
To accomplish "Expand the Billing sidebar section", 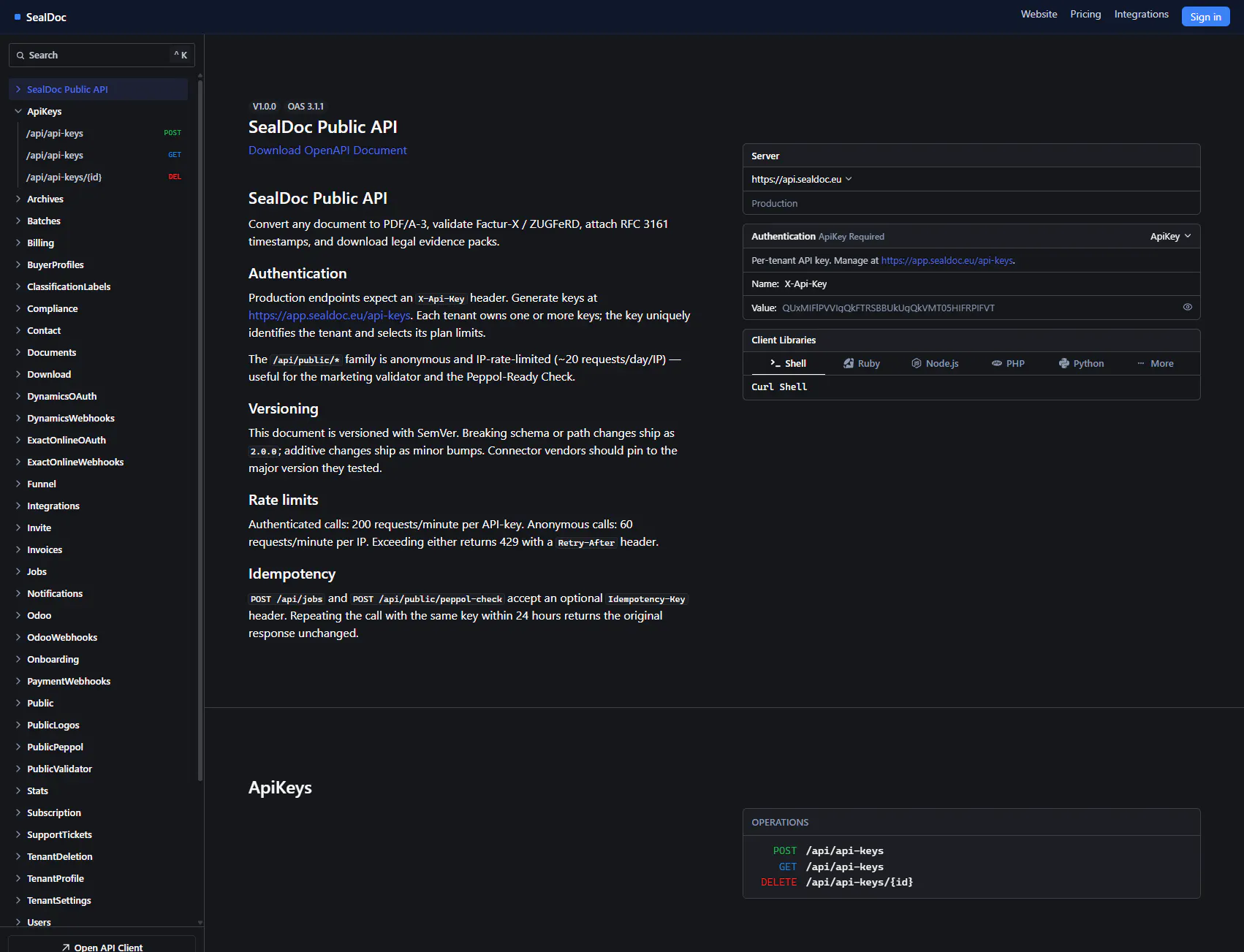I will click(x=98, y=243).
